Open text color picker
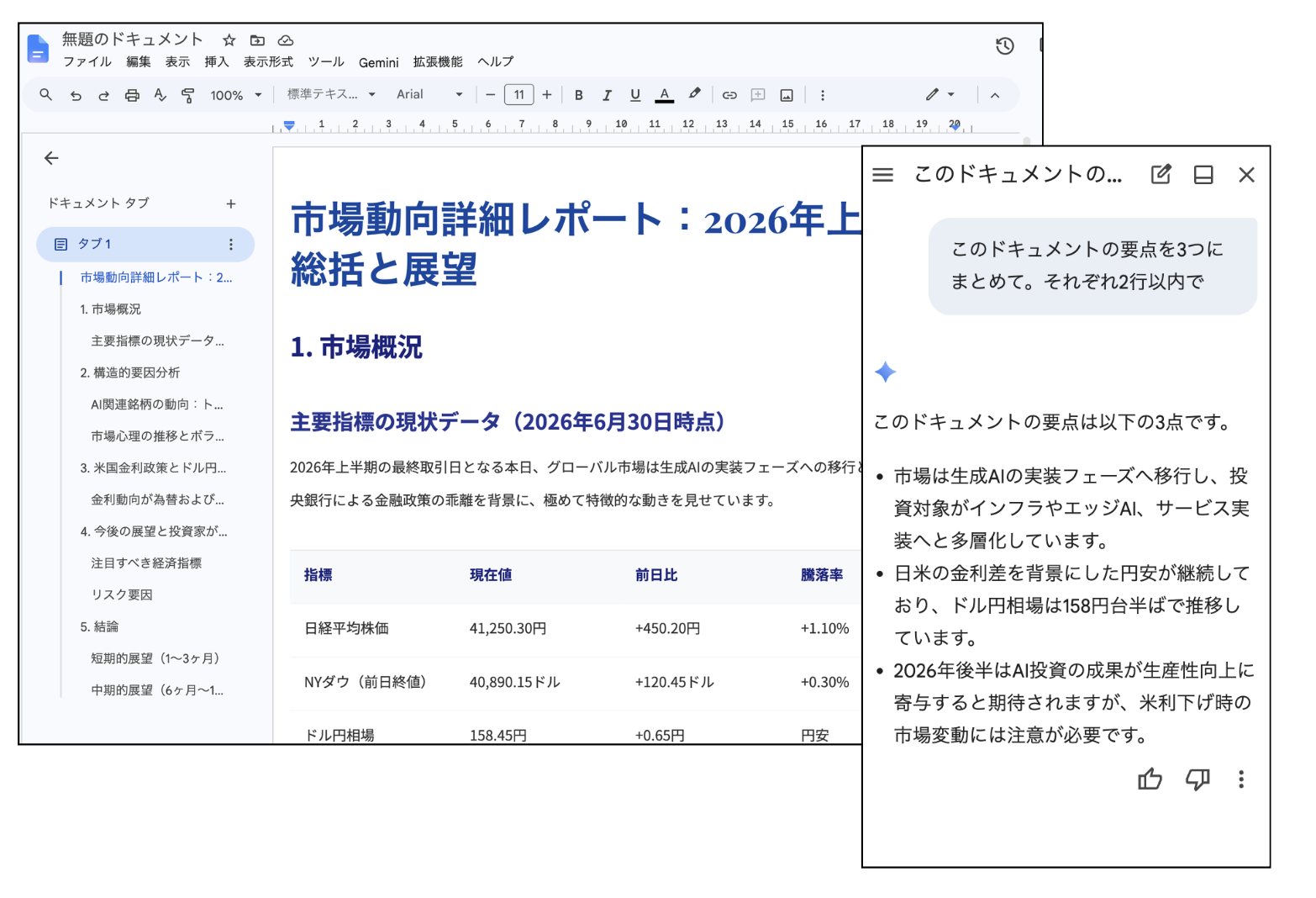Screen dimensions: 1316x898 [x=664, y=95]
